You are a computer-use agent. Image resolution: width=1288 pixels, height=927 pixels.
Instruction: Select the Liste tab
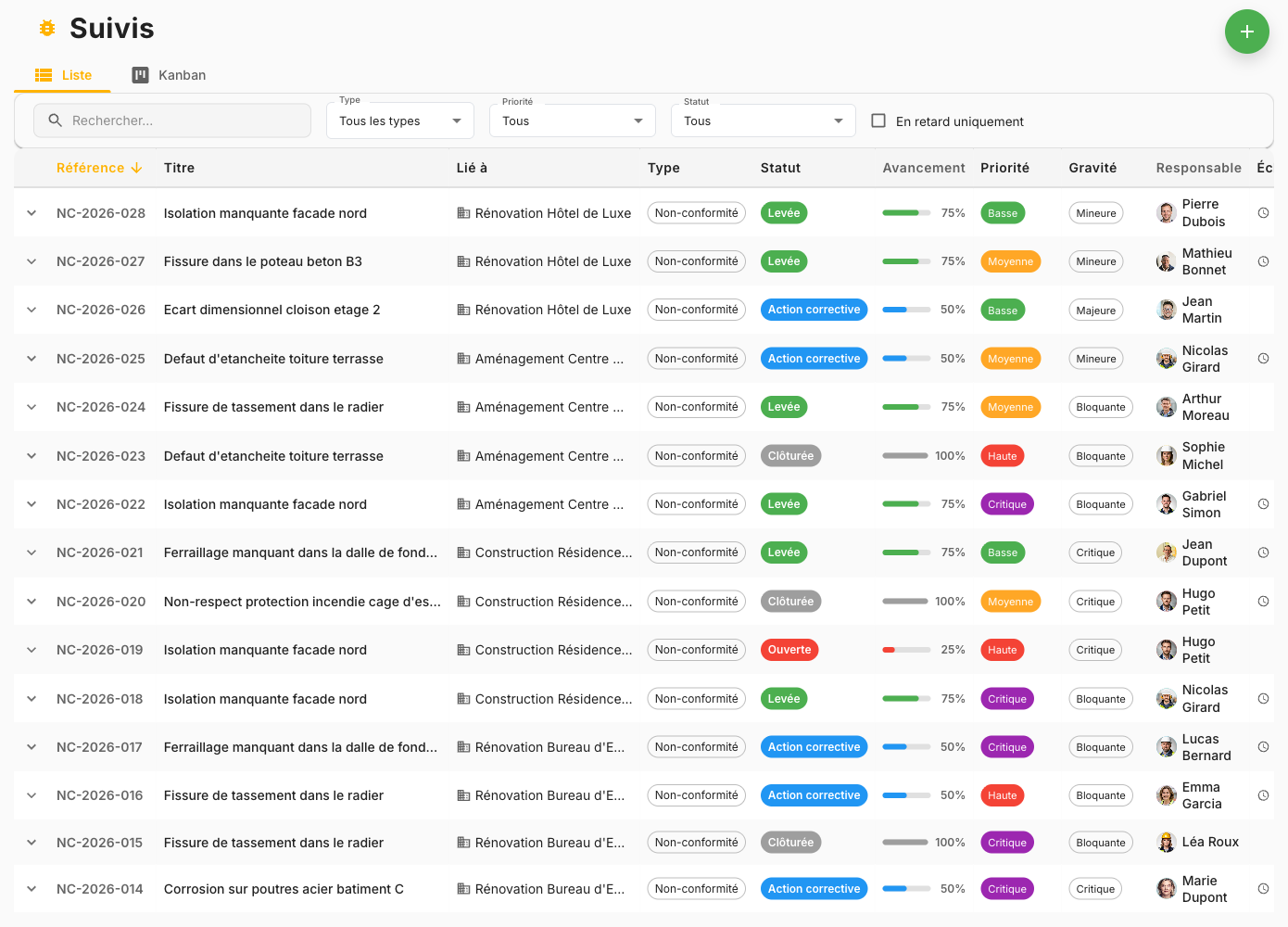pyautogui.click(x=63, y=75)
